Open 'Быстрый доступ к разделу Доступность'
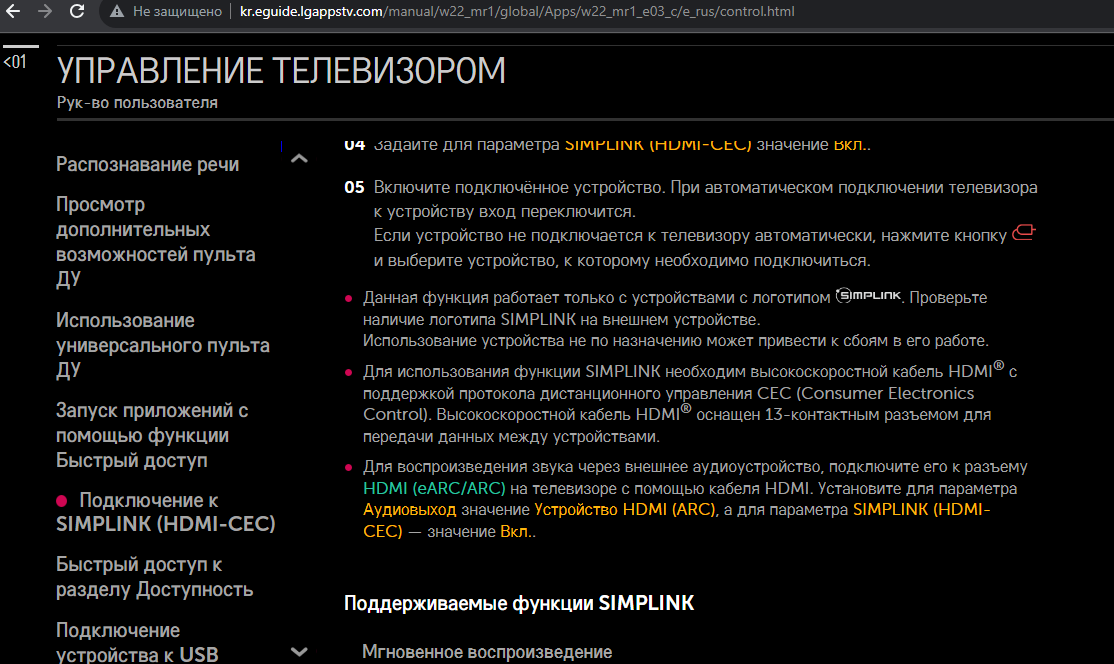The width and height of the screenshot is (1114, 664). [x=154, y=577]
